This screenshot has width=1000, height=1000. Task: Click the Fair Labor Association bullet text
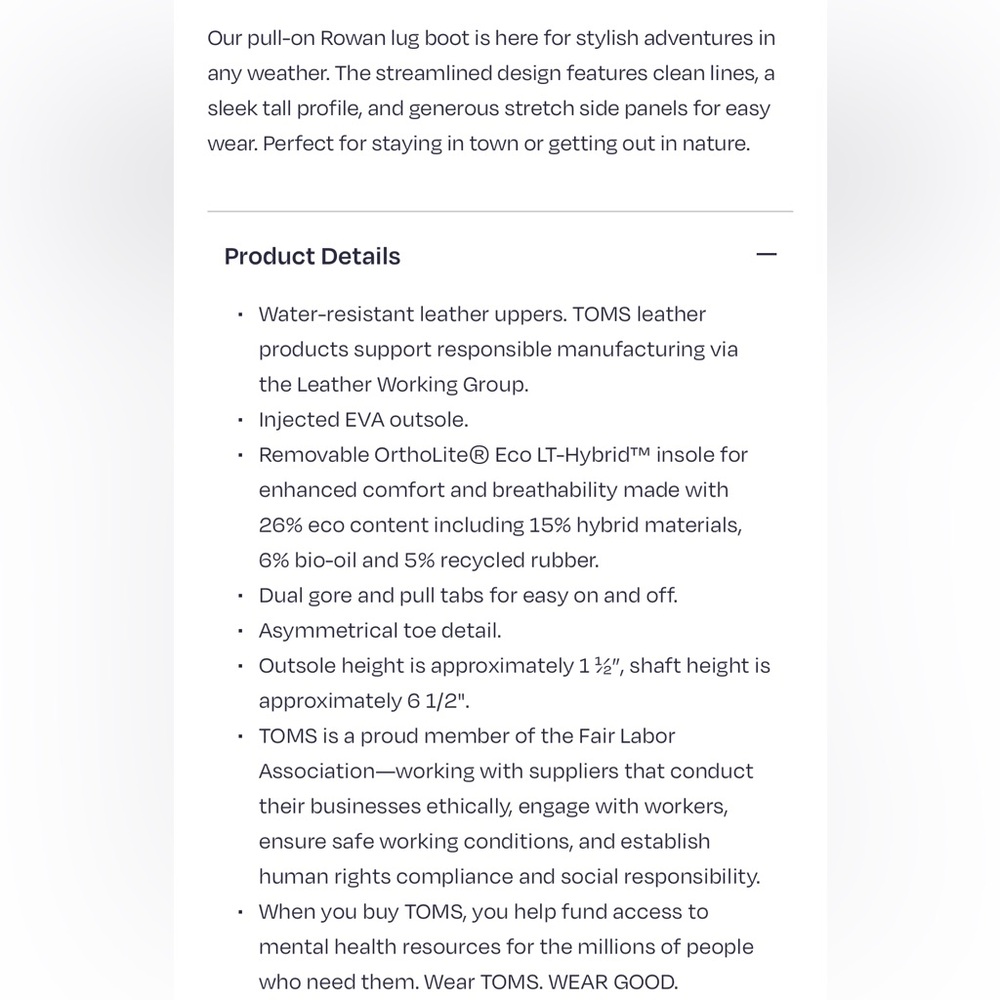click(510, 806)
